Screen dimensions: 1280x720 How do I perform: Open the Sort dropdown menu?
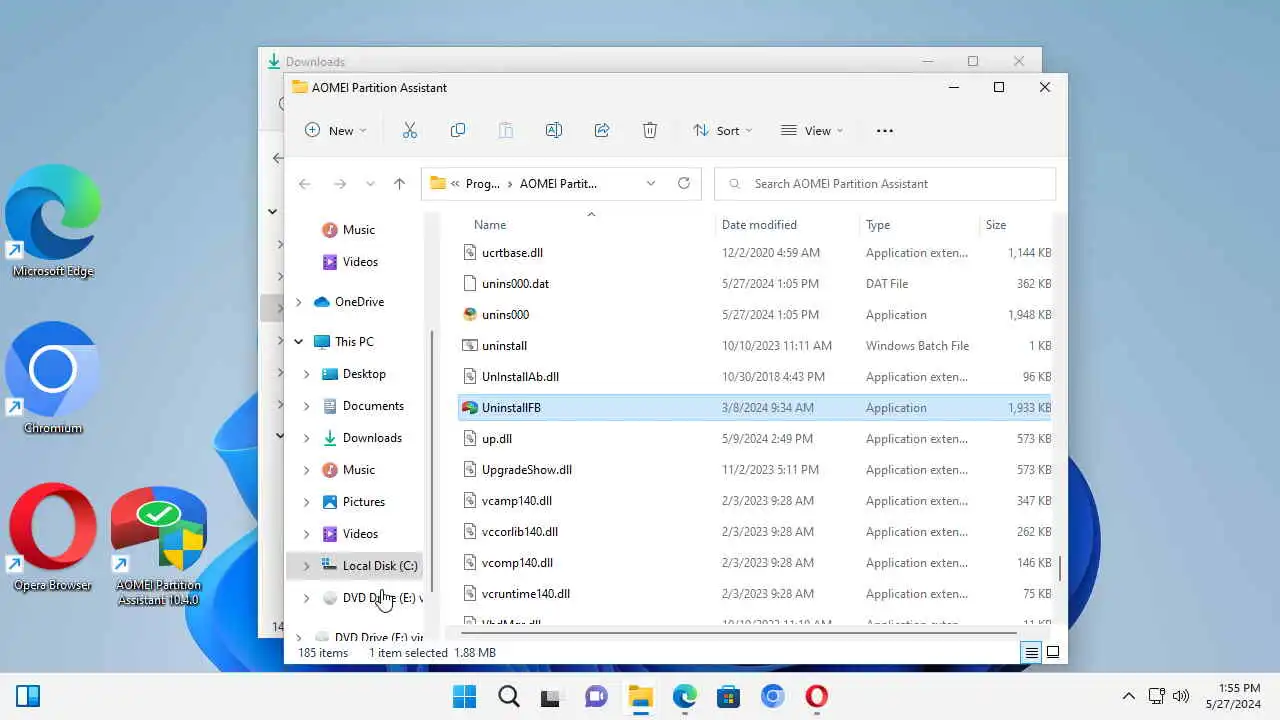722,130
